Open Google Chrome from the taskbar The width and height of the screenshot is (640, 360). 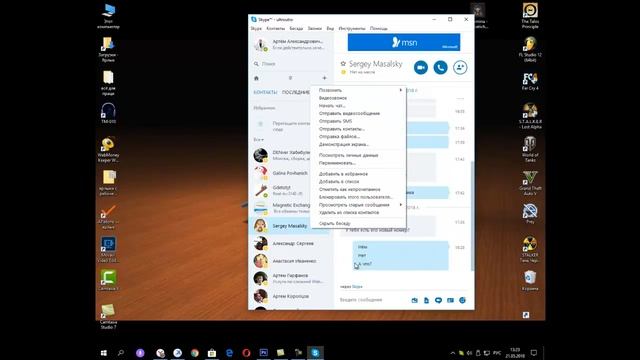(195, 353)
